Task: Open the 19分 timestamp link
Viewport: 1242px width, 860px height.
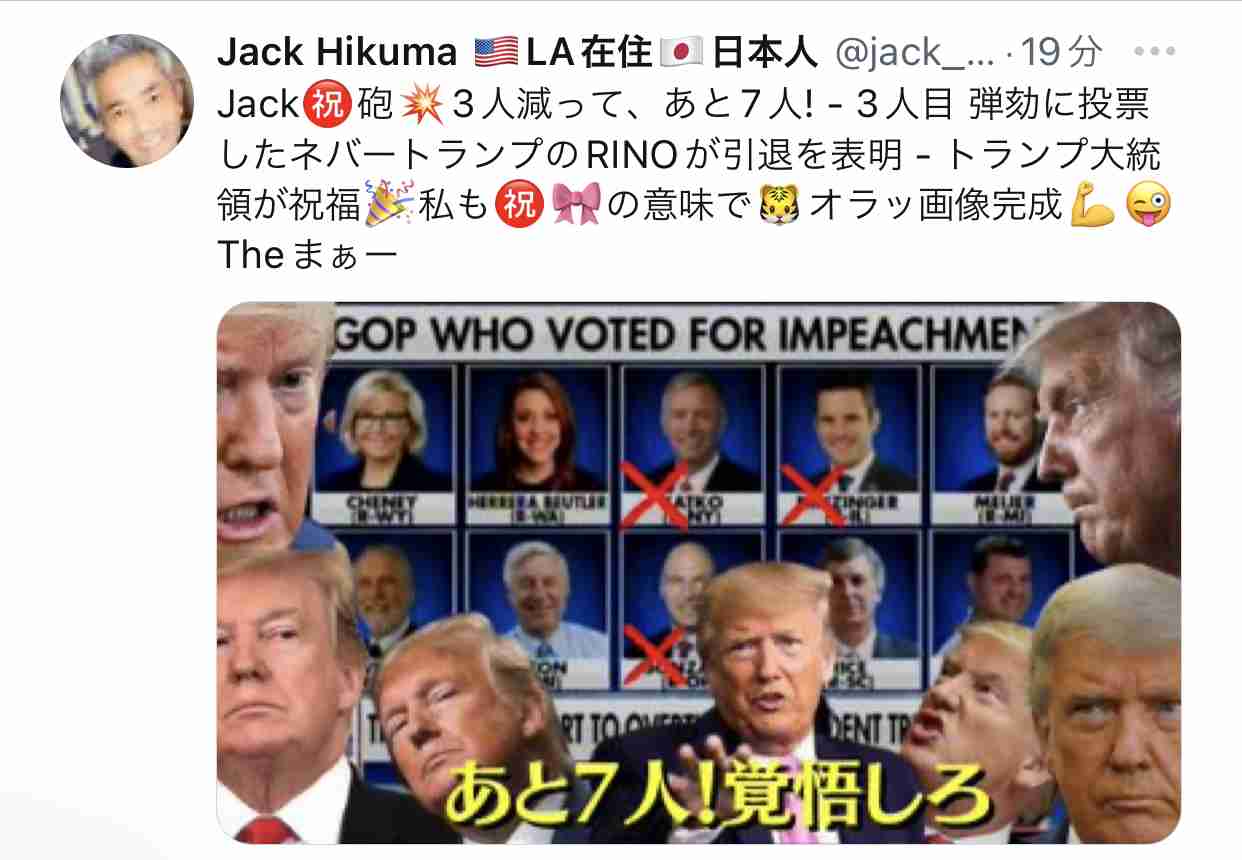Action: pyautogui.click(x=1067, y=52)
